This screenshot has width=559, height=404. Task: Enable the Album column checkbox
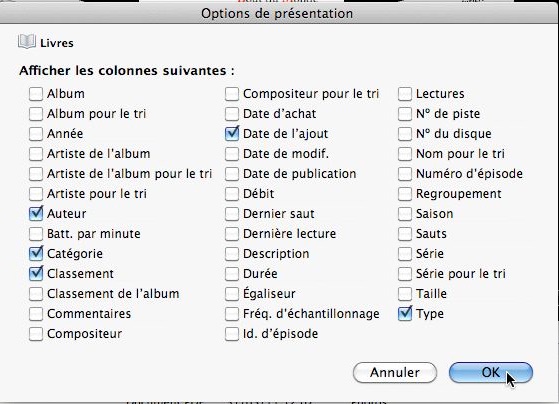(36, 94)
